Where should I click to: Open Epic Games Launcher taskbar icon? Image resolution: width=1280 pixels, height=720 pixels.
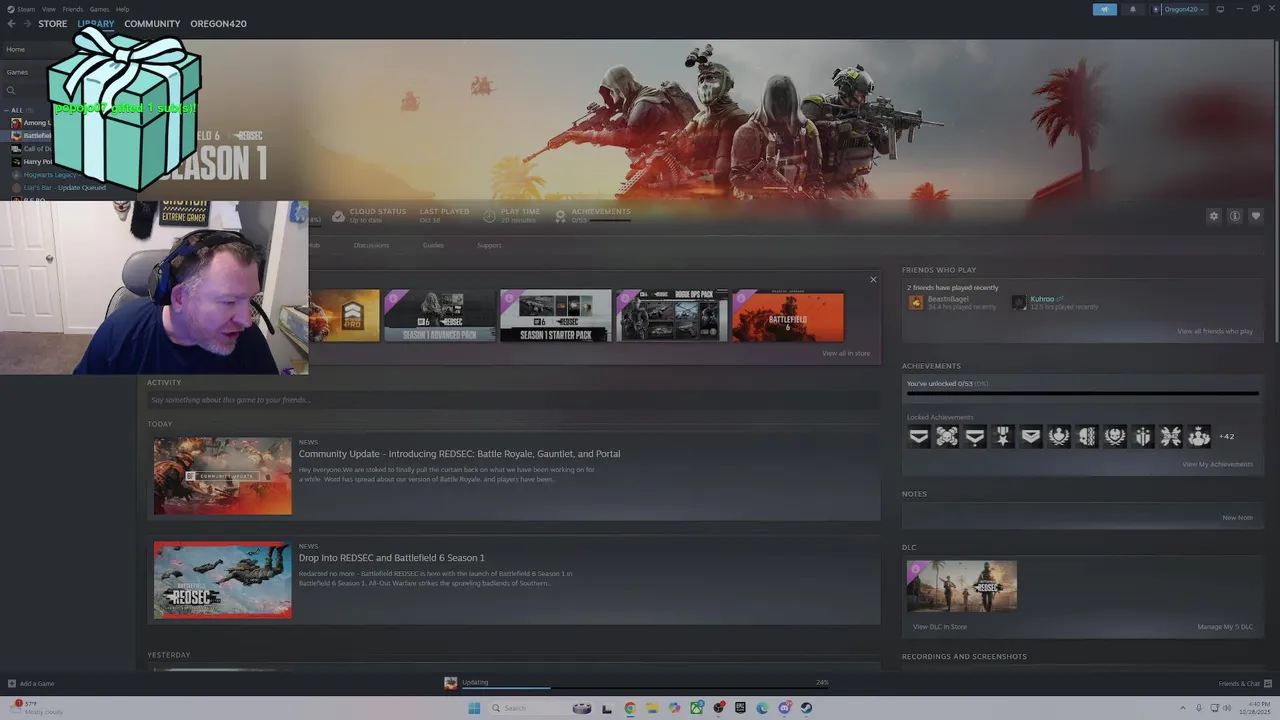click(x=740, y=708)
